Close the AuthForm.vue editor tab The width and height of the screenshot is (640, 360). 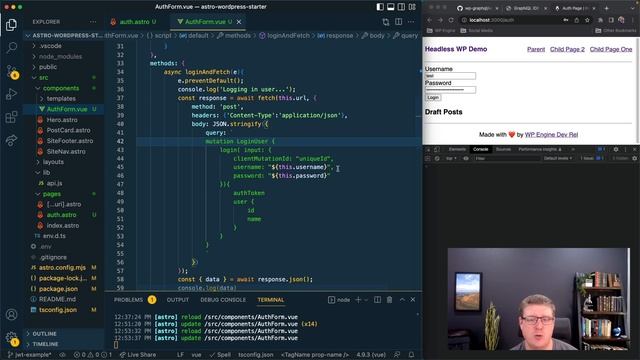[239, 22]
